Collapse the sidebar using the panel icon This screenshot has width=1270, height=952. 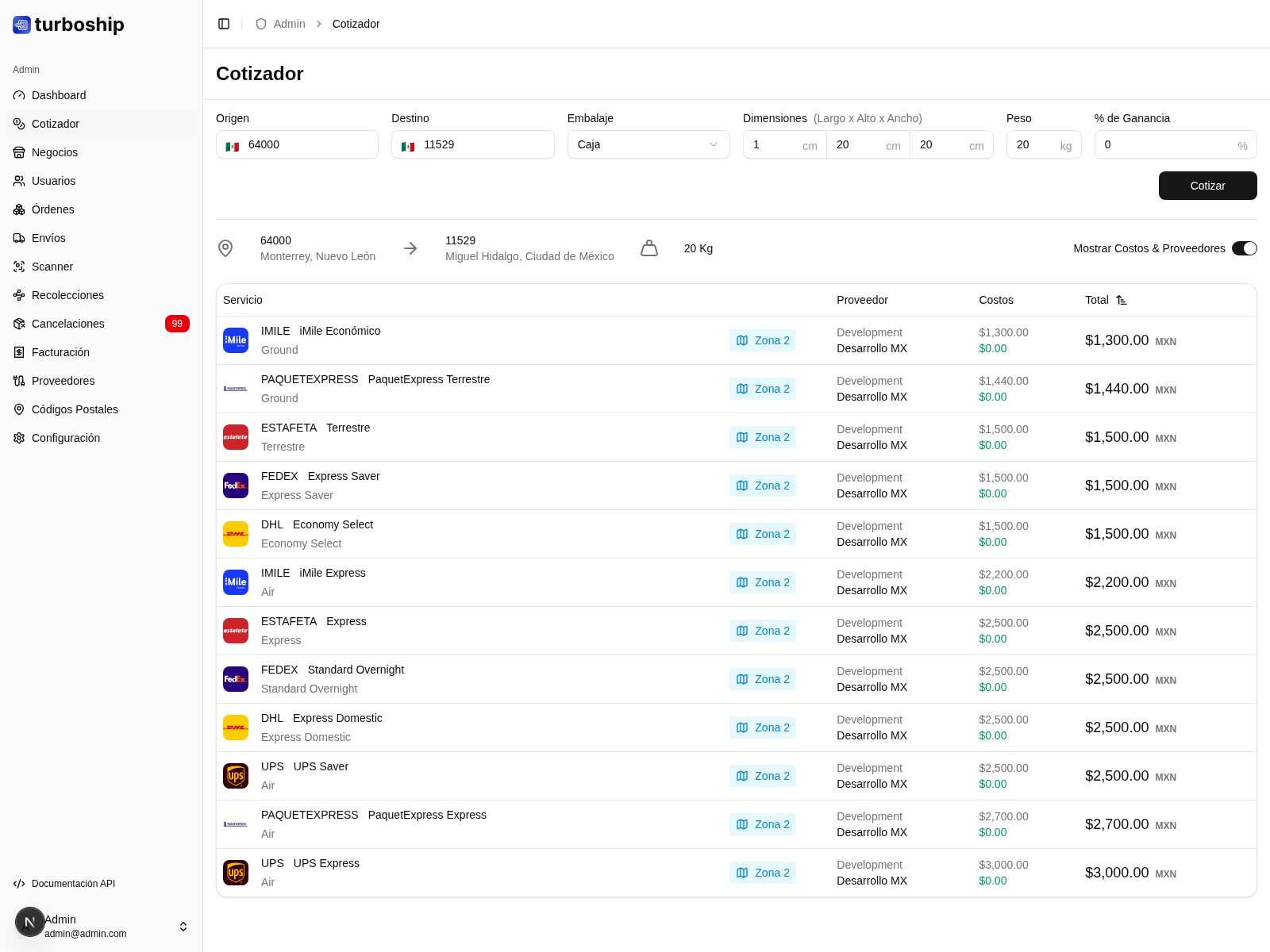pos(224,24)
